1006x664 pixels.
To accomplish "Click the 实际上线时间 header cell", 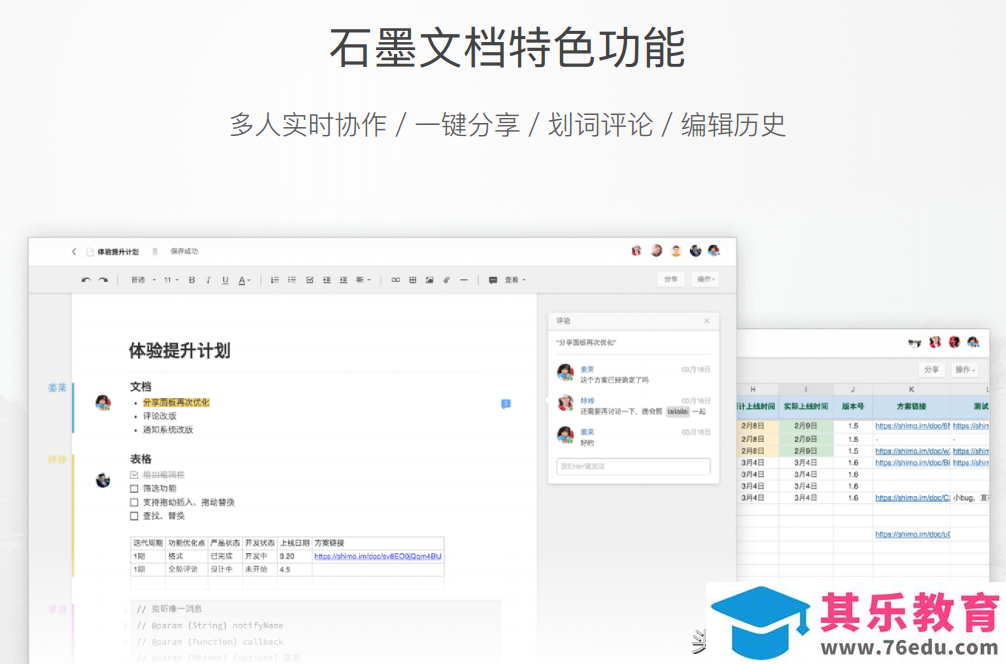I will pyautogui.click(x=806, y=407).
